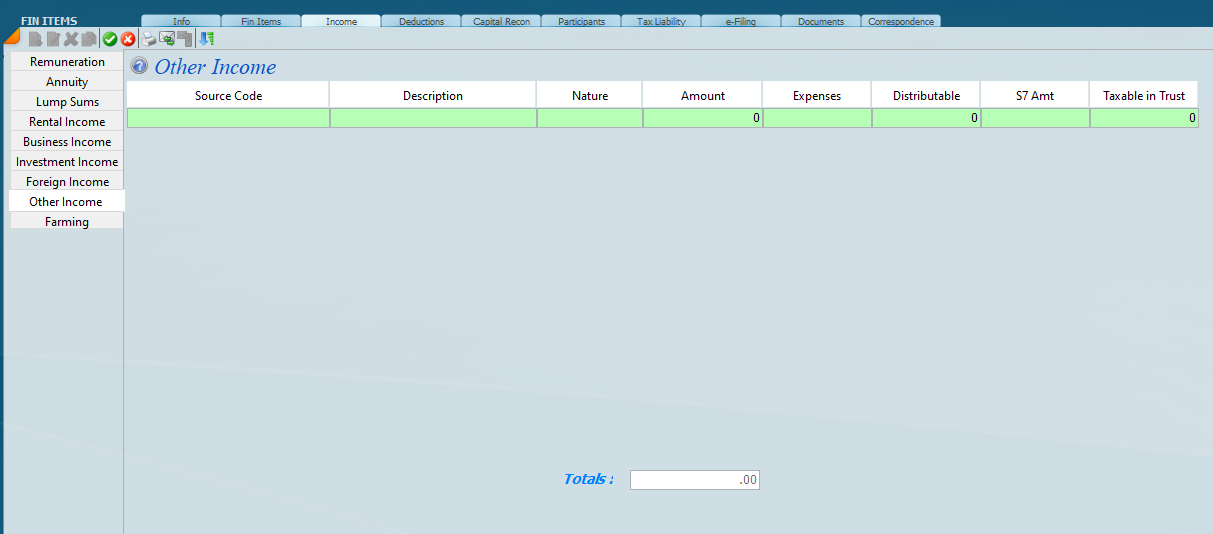The height and width of the screenshot is (534, 1213).
Task: Click the red cancel X icon
Action: (x=128, y=39)
